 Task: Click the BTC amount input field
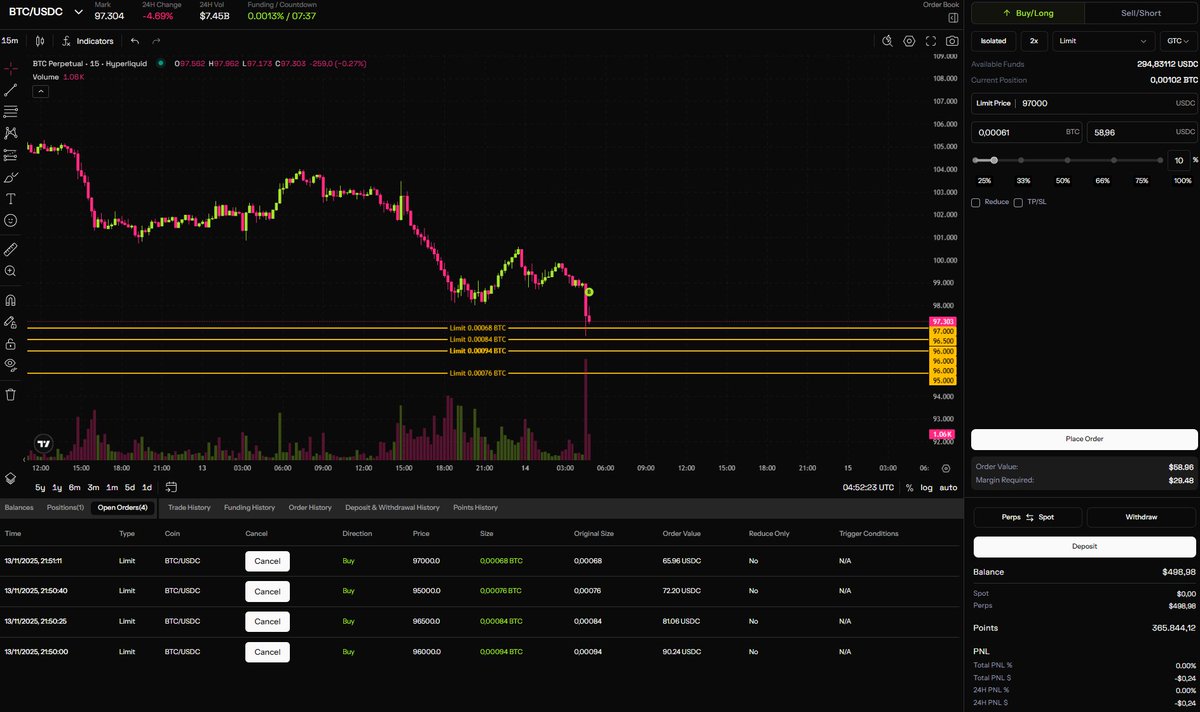pyautogui.click(x=1027, y=131)
